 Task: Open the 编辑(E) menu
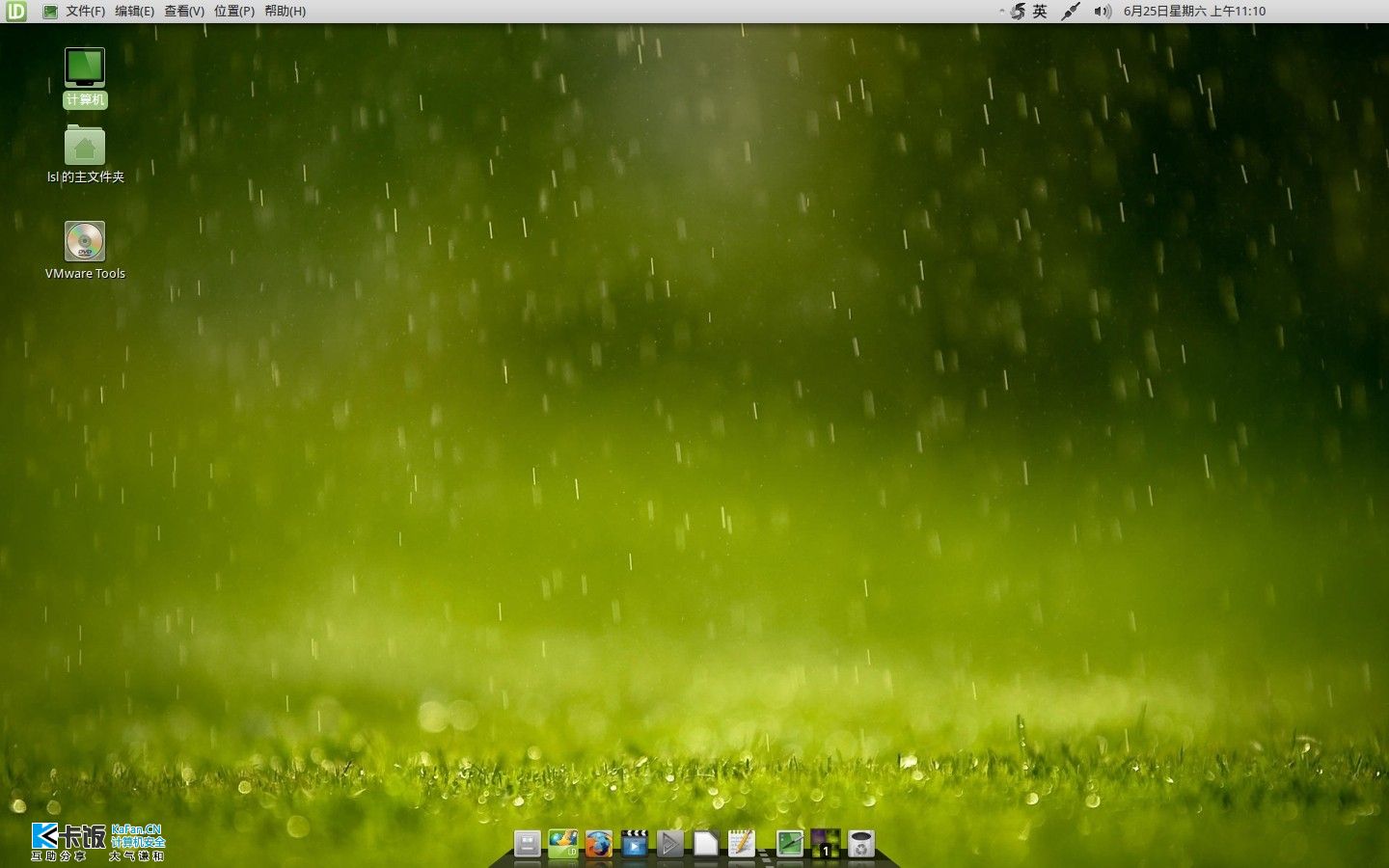[134, 12]
